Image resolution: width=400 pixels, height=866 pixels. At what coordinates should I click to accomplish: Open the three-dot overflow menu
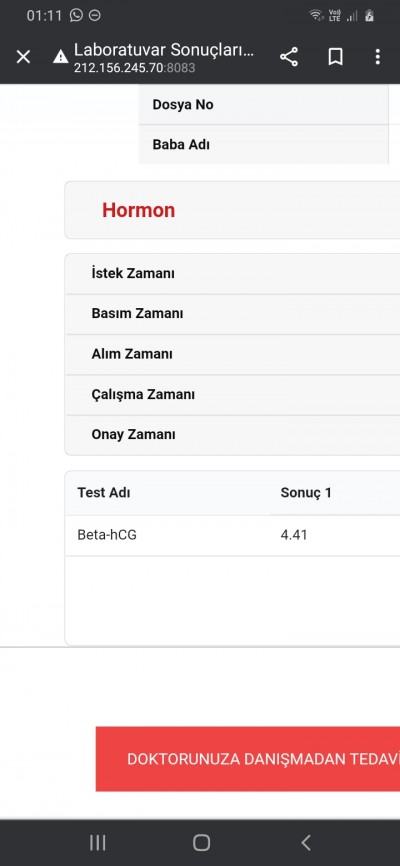pos(377,57)
